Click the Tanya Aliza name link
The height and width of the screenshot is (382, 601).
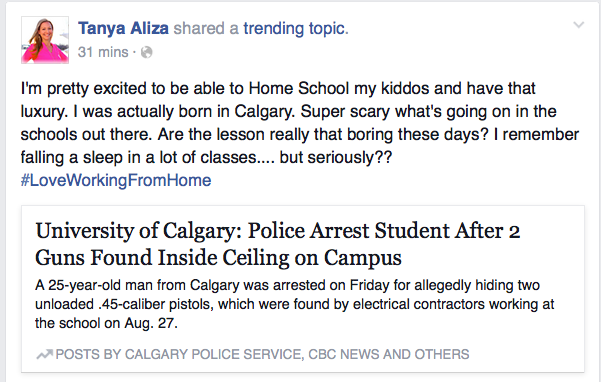(x=123, y=28)
